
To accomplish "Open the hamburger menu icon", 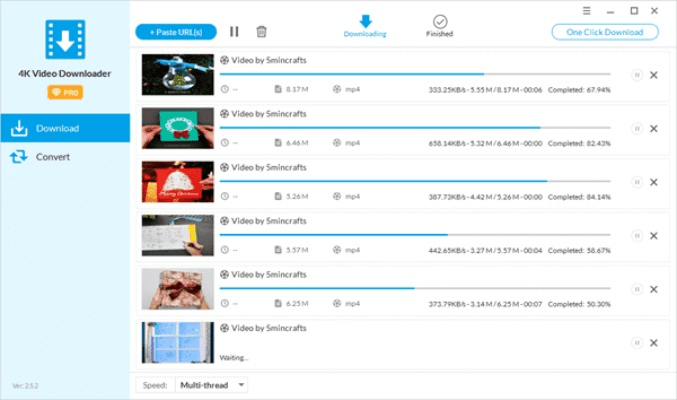I will coord(587,10).
